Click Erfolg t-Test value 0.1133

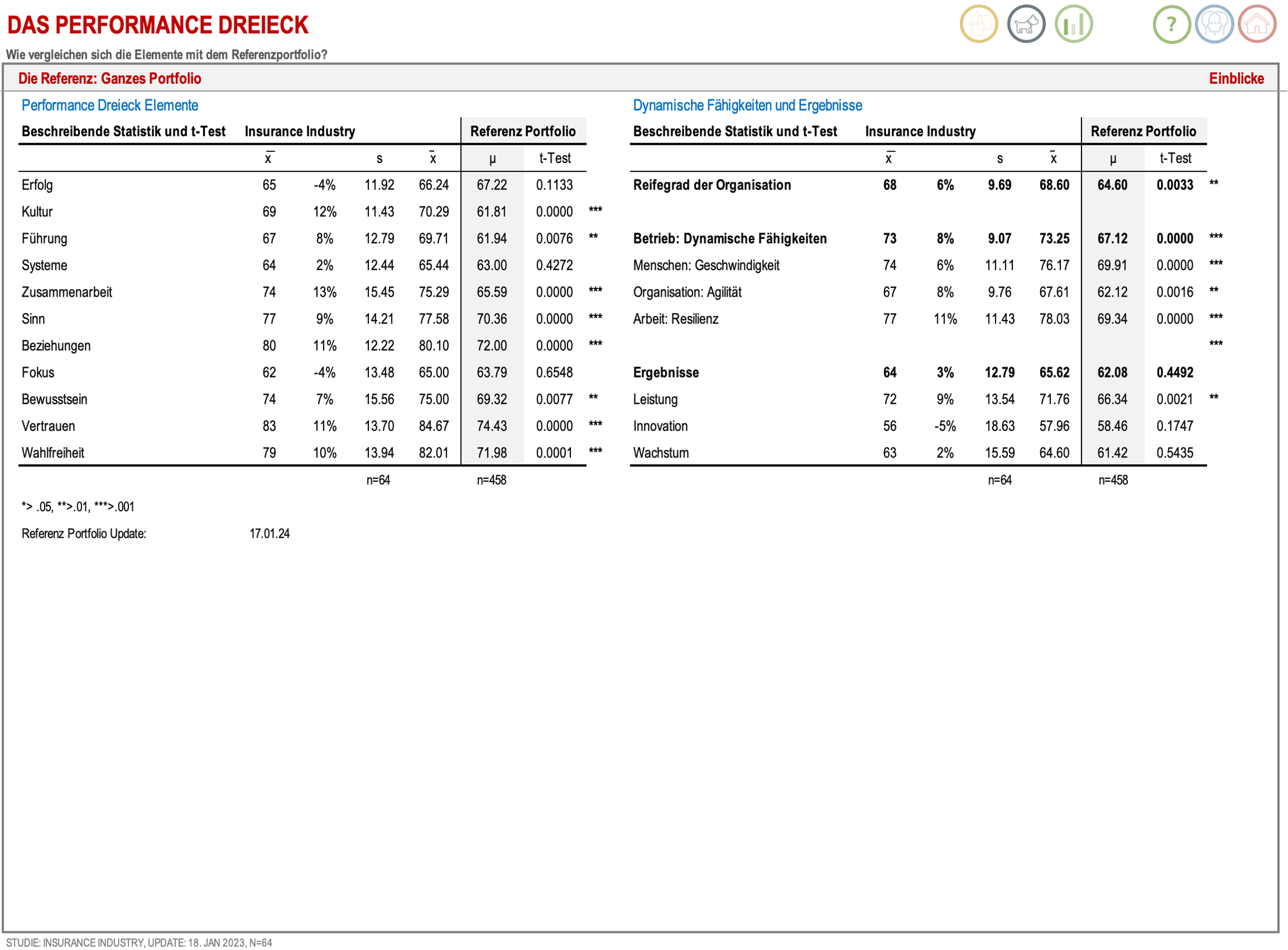coord(554,185)
